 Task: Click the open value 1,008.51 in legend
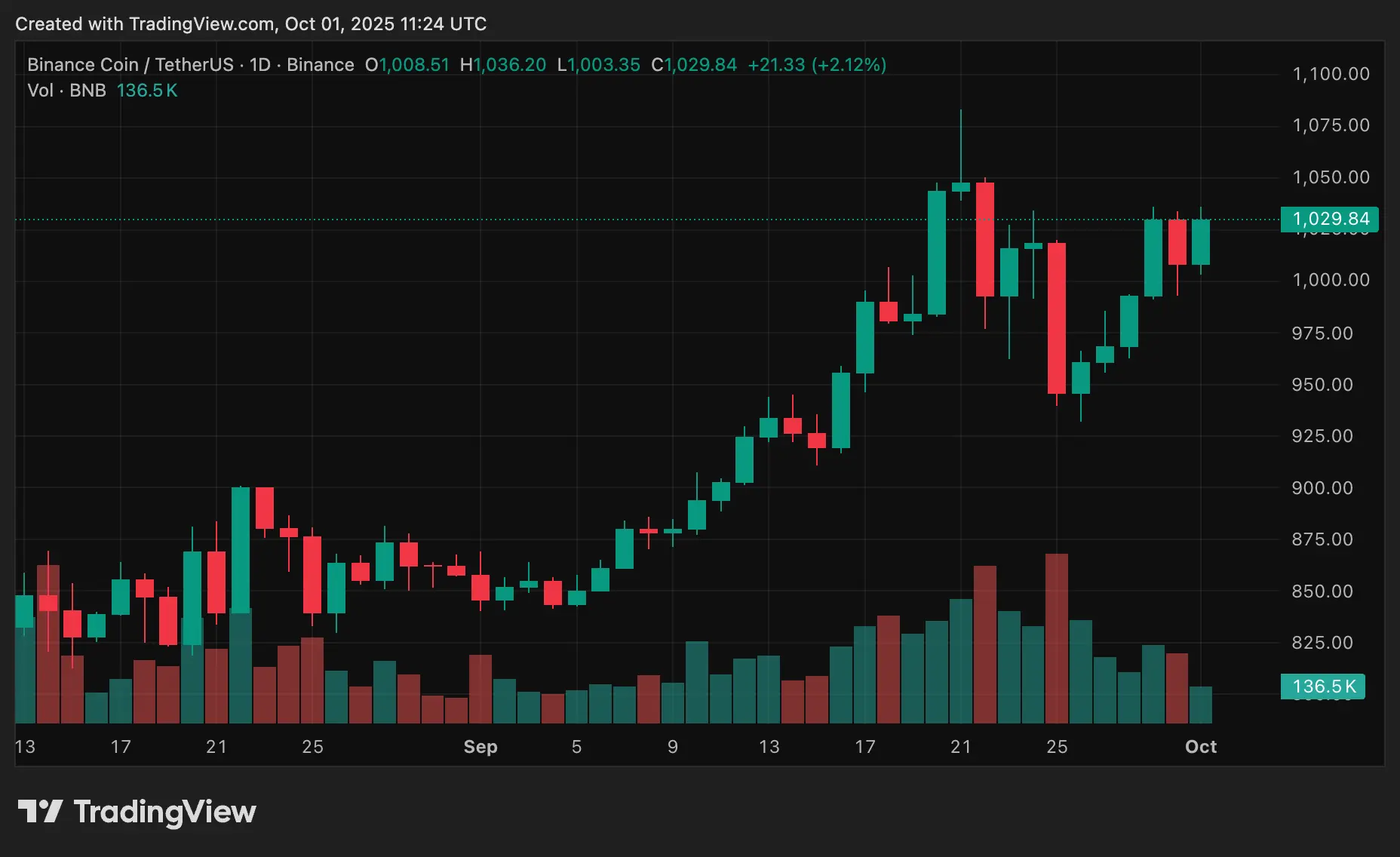coord(413,65)
